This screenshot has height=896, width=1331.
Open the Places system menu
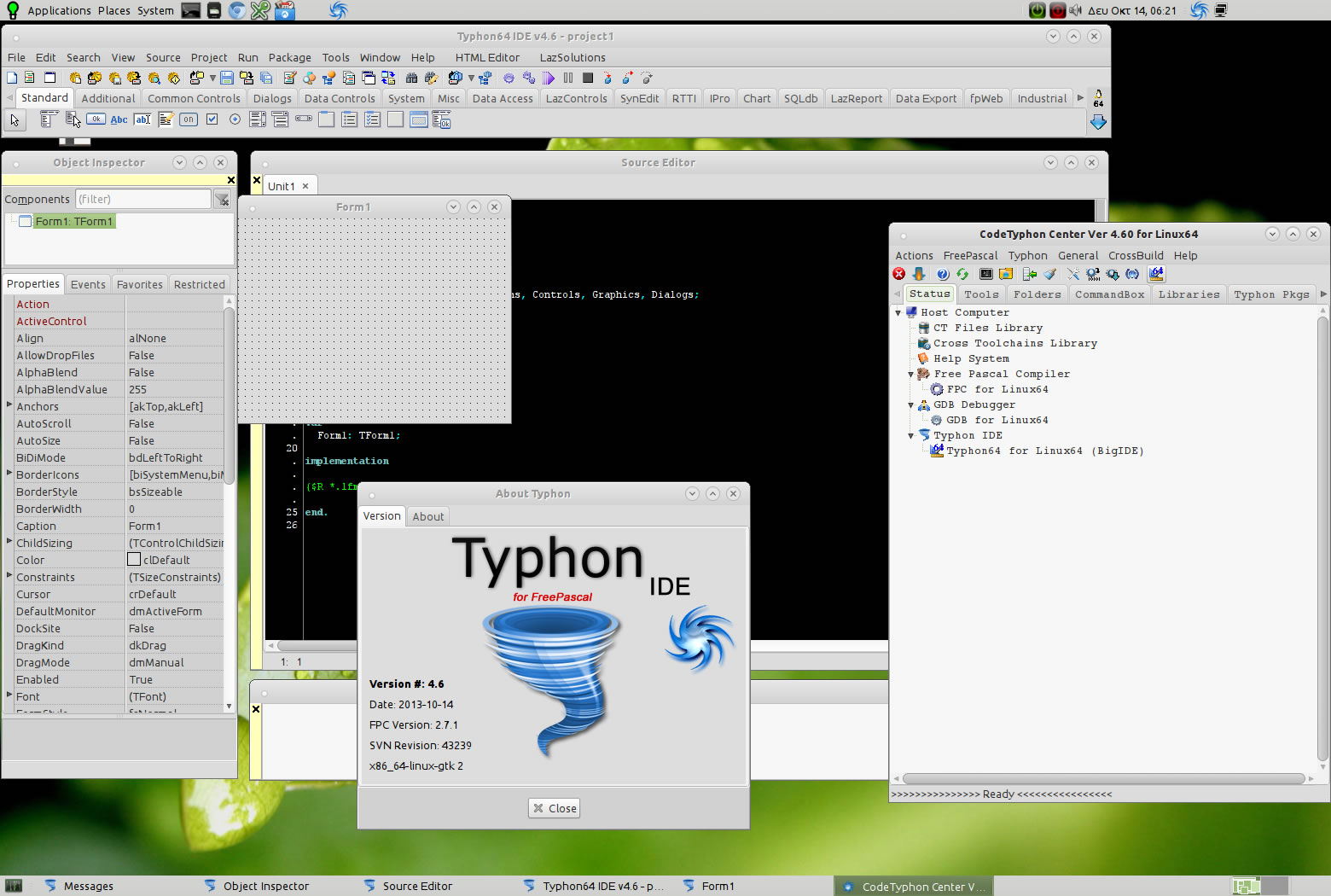pos(113,10)
